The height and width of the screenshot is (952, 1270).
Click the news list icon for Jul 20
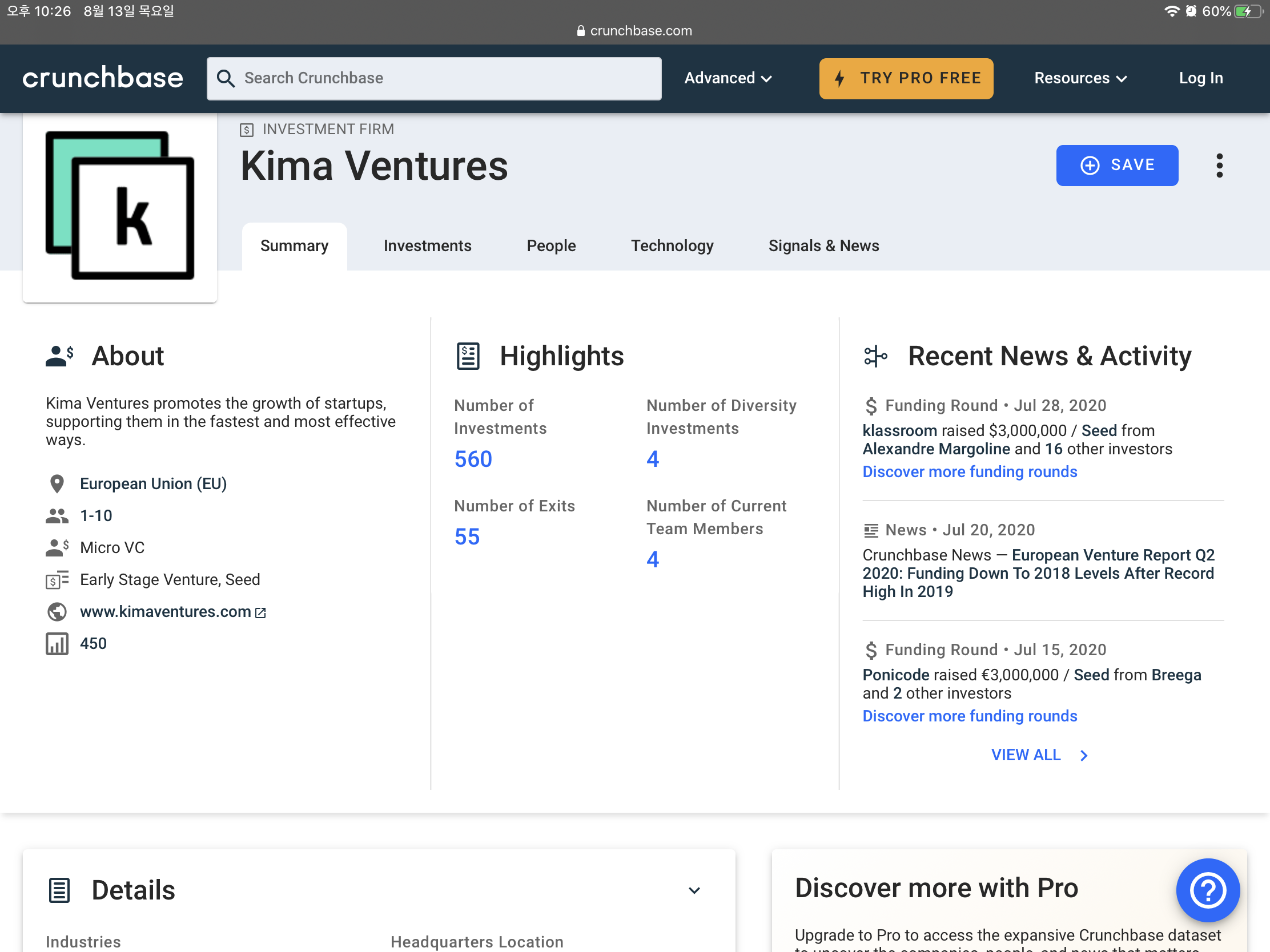point(871,530)
